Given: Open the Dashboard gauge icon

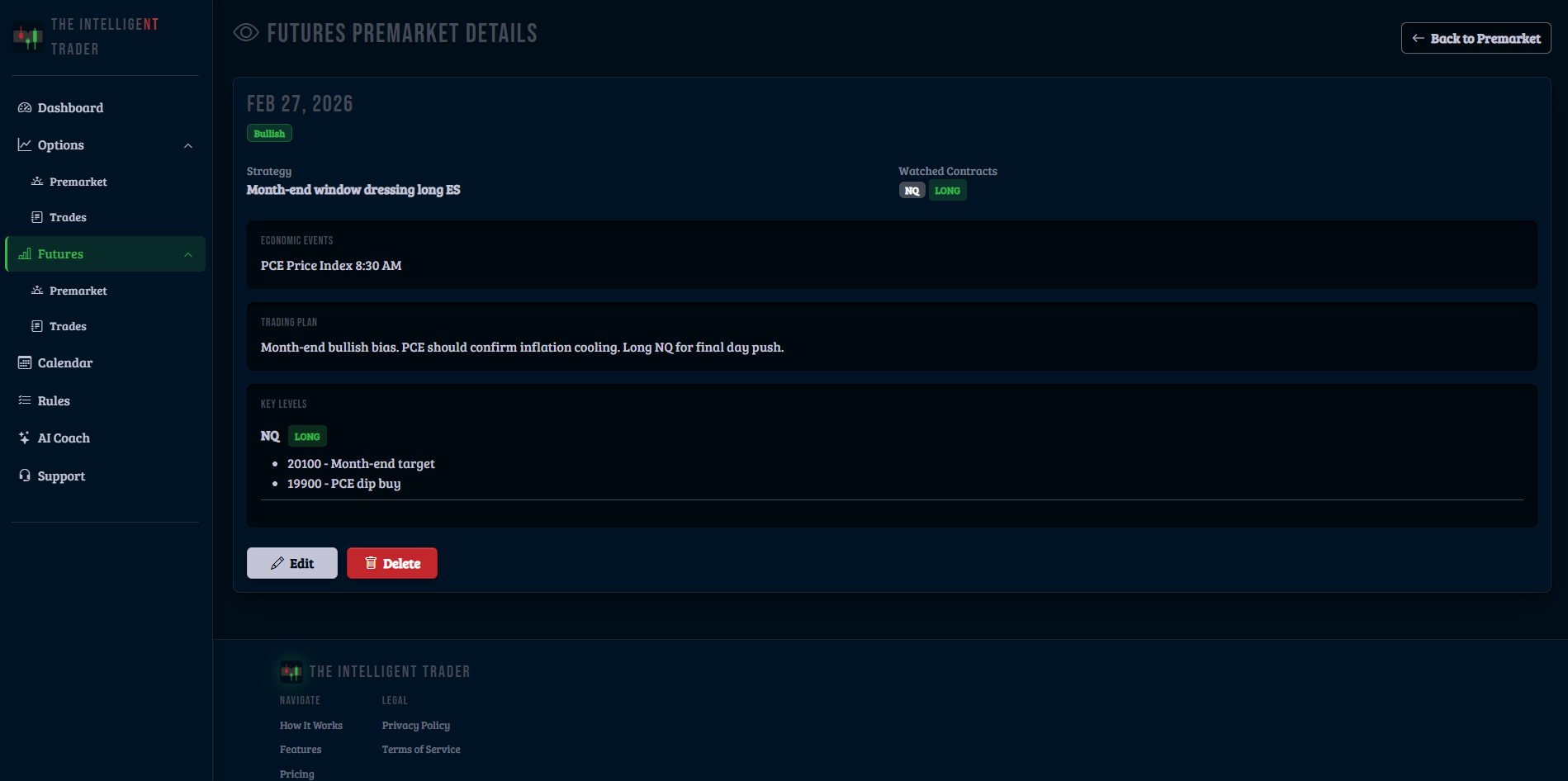Looking at the screenshot, I should (25, 107).
